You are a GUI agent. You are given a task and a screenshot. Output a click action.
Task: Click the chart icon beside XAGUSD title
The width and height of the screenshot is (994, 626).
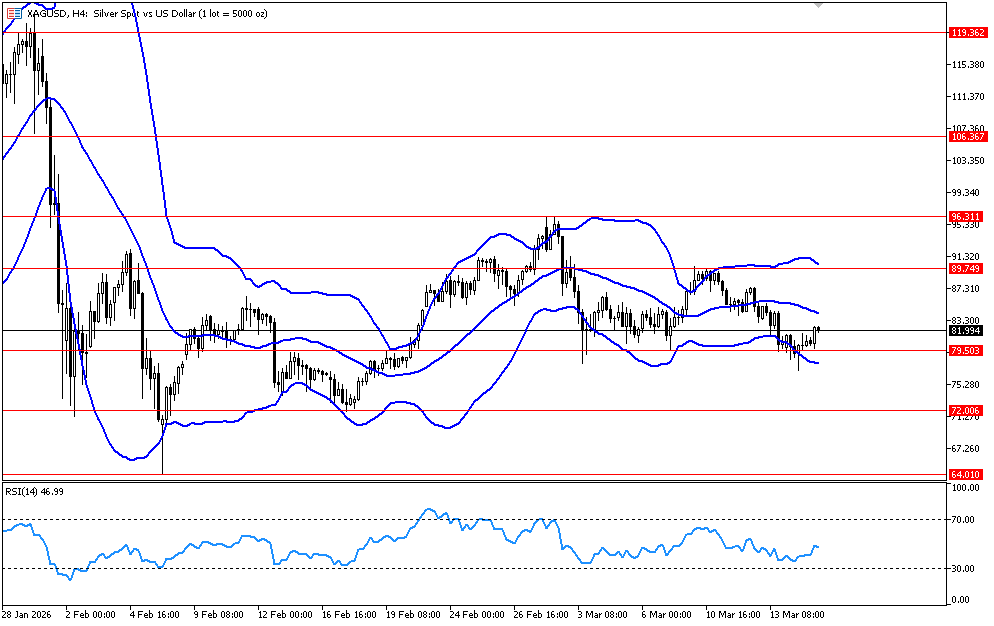pos(12,10)
